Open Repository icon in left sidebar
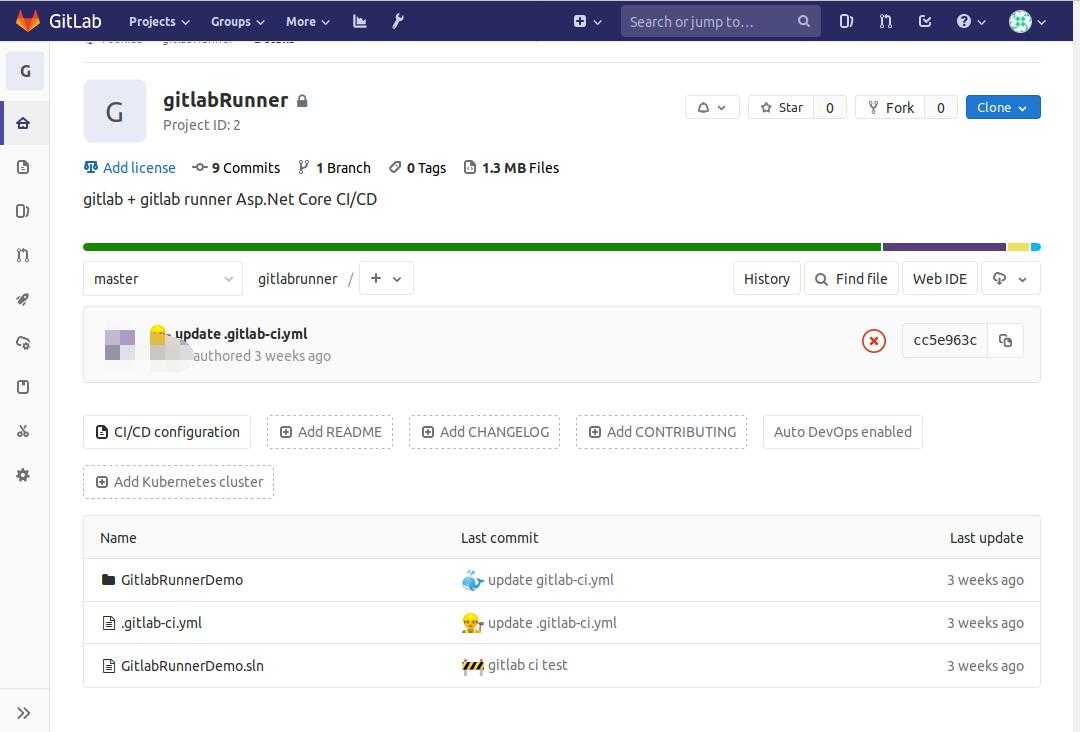1080x732 pixels. pos(23,167)
